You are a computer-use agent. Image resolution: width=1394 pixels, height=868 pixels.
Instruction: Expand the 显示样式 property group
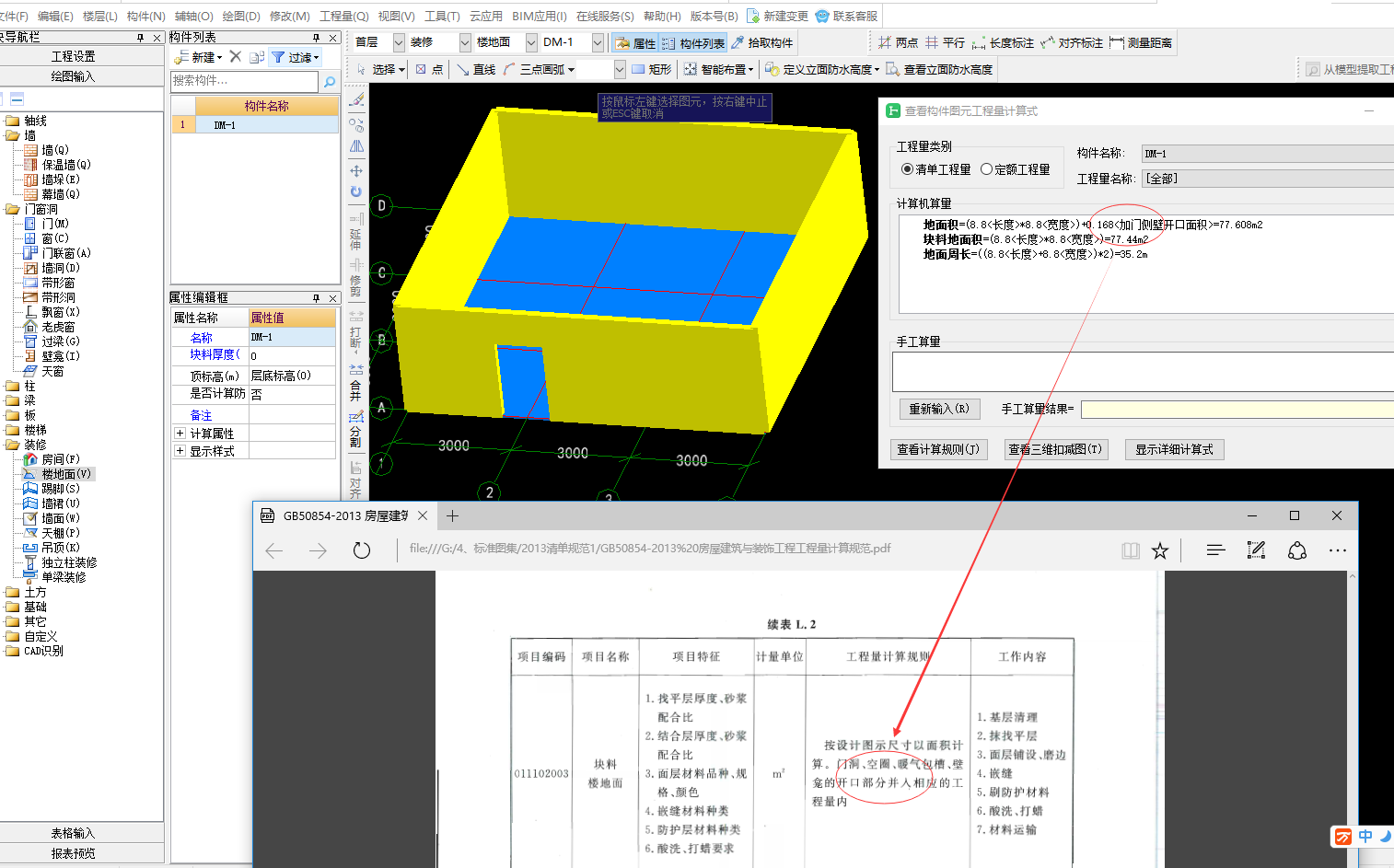pos(180,451)
